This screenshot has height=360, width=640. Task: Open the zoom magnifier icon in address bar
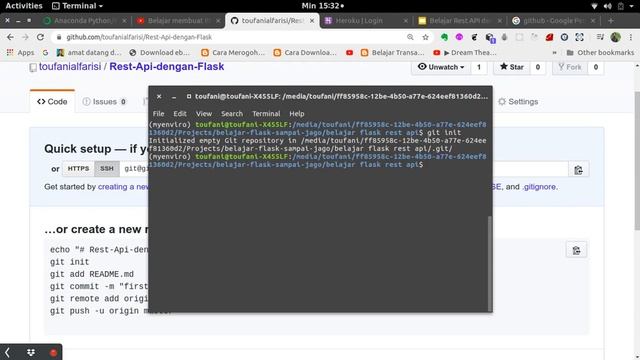(x=410, y=37)
